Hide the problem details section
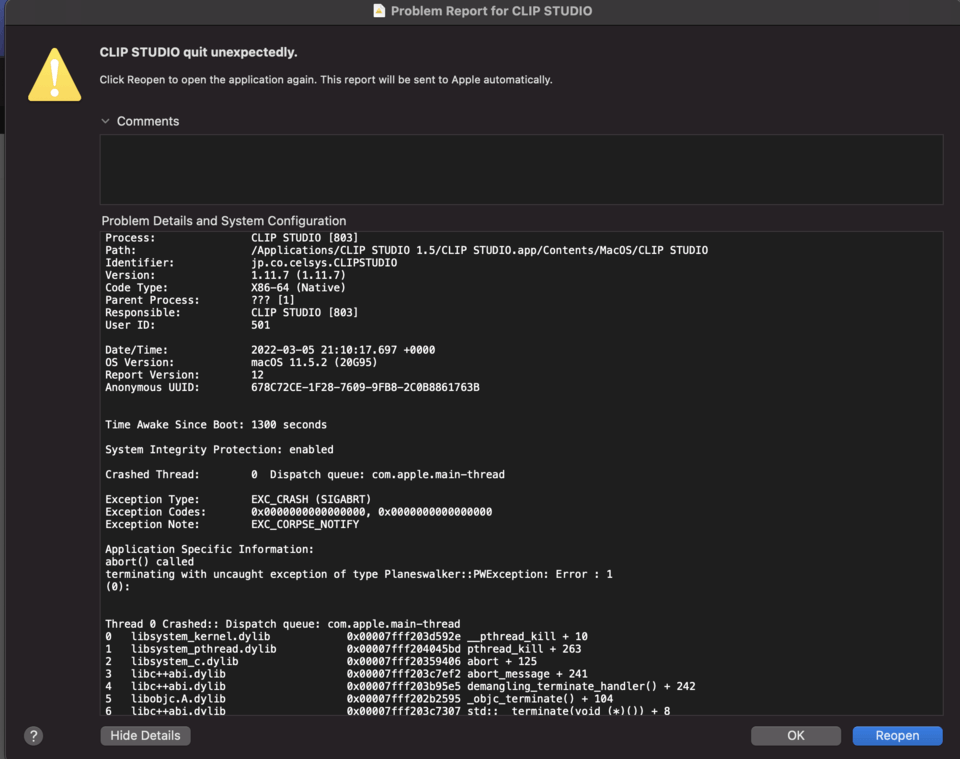The image size is (960, 759). point(145,735)
